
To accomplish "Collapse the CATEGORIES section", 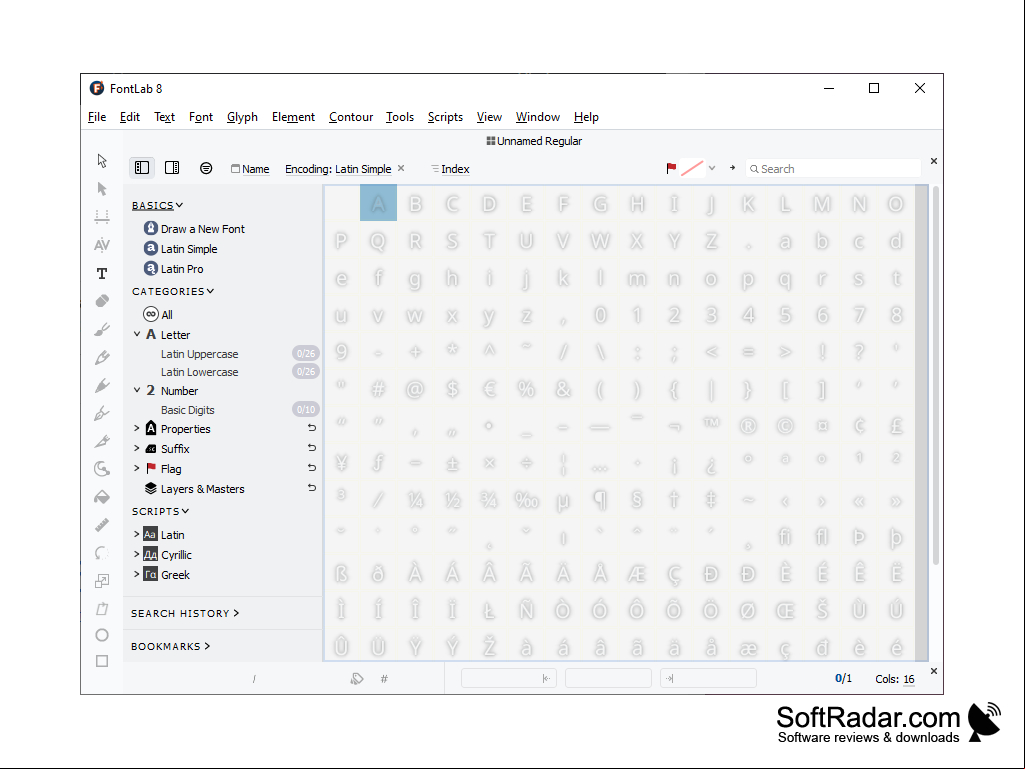I will tap(173, 291).
